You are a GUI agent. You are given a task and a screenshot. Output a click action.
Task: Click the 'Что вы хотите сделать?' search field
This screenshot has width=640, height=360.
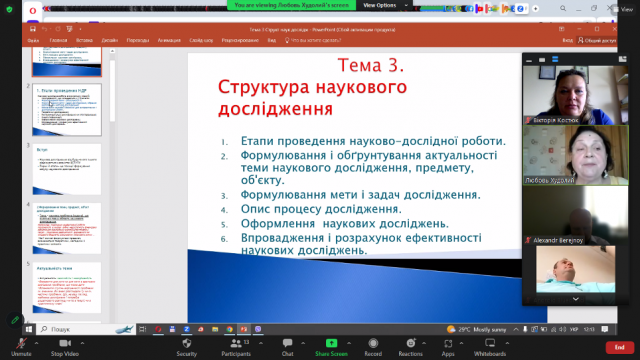click(x=313, y=40)
